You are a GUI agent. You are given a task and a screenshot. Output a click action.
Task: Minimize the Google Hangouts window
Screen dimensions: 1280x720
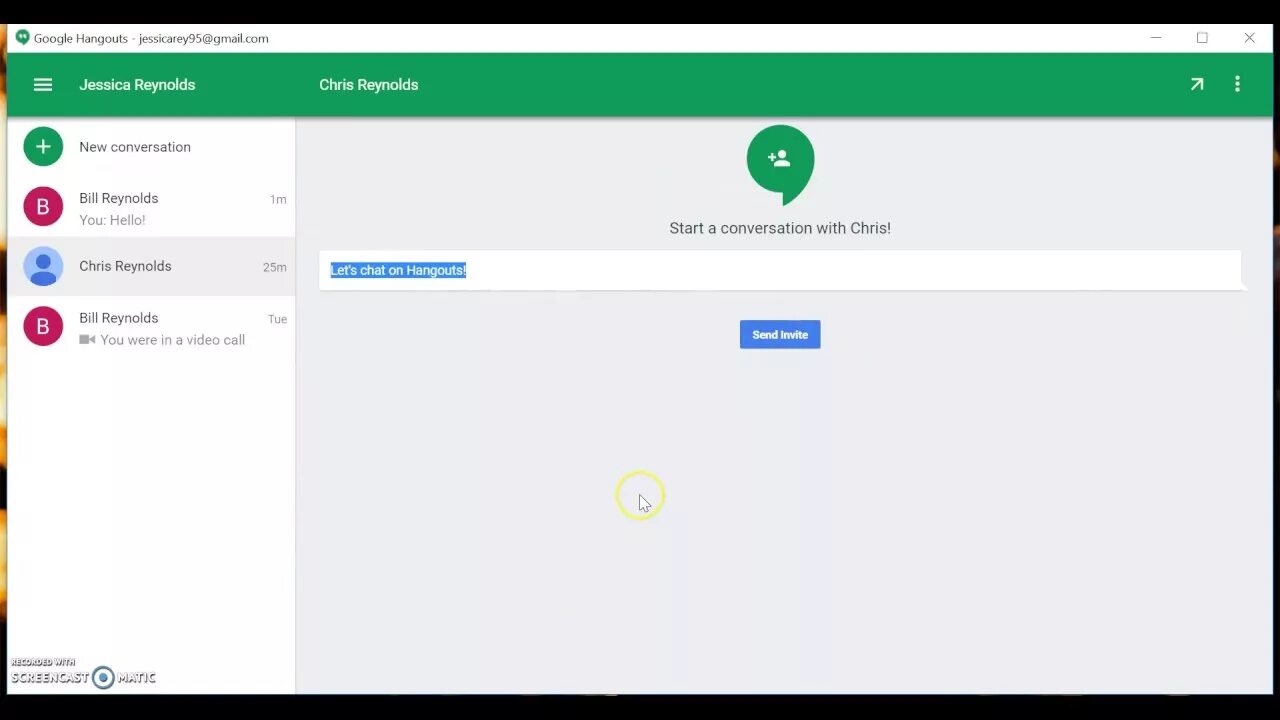click(x=1156, y=38)
